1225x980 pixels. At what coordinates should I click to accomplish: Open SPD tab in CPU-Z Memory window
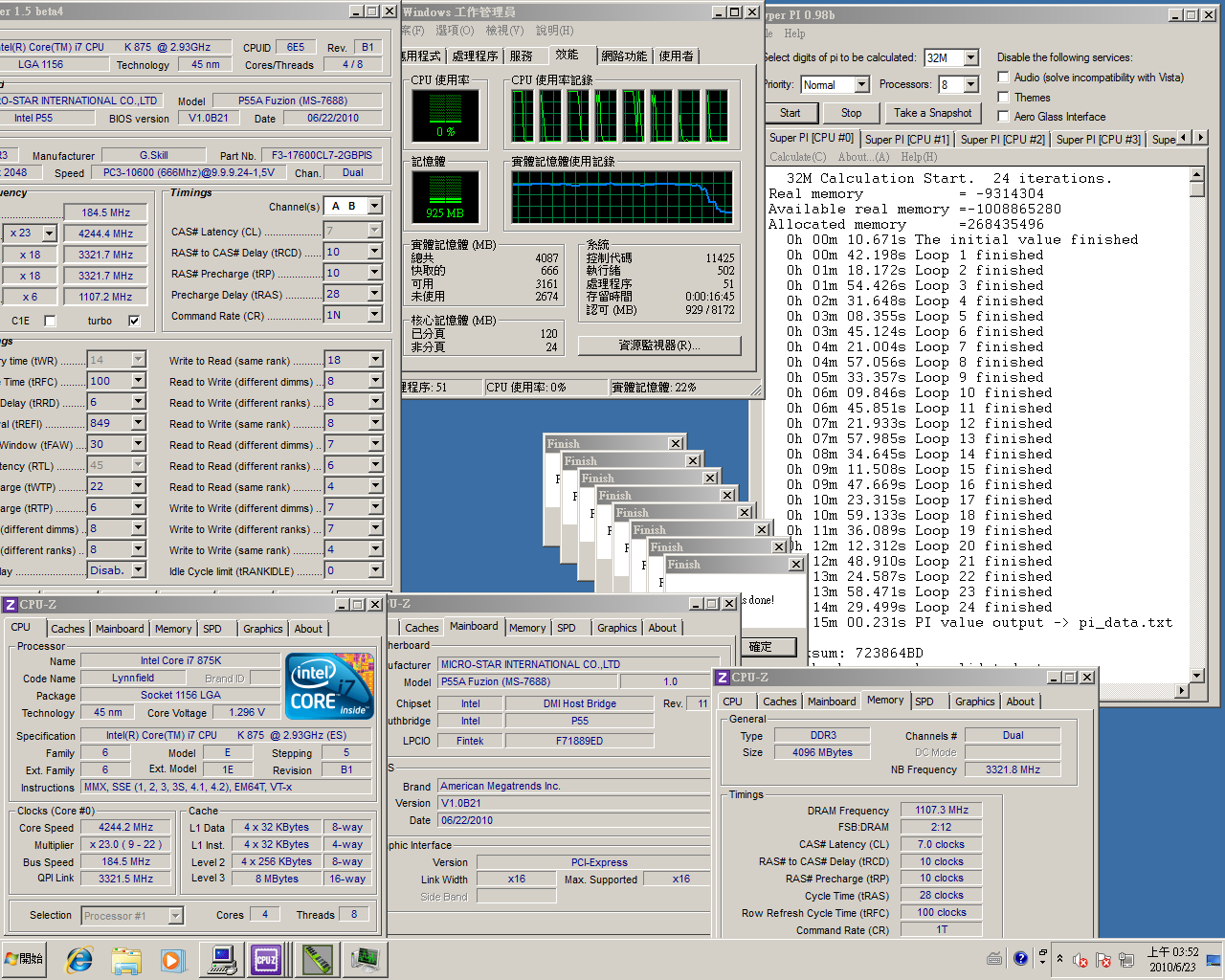point(924,702)
